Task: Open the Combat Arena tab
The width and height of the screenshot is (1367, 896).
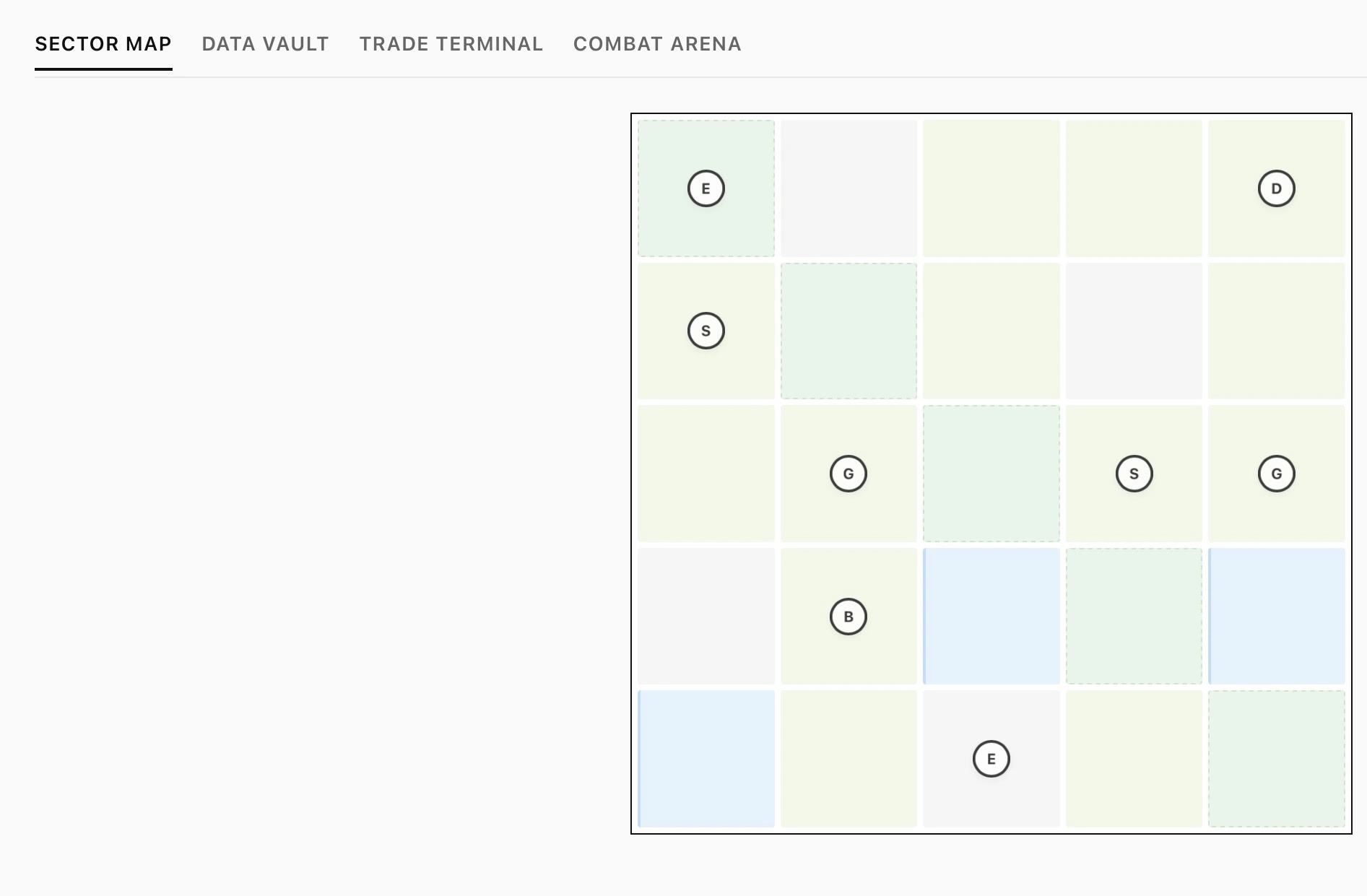Action: 657,44
